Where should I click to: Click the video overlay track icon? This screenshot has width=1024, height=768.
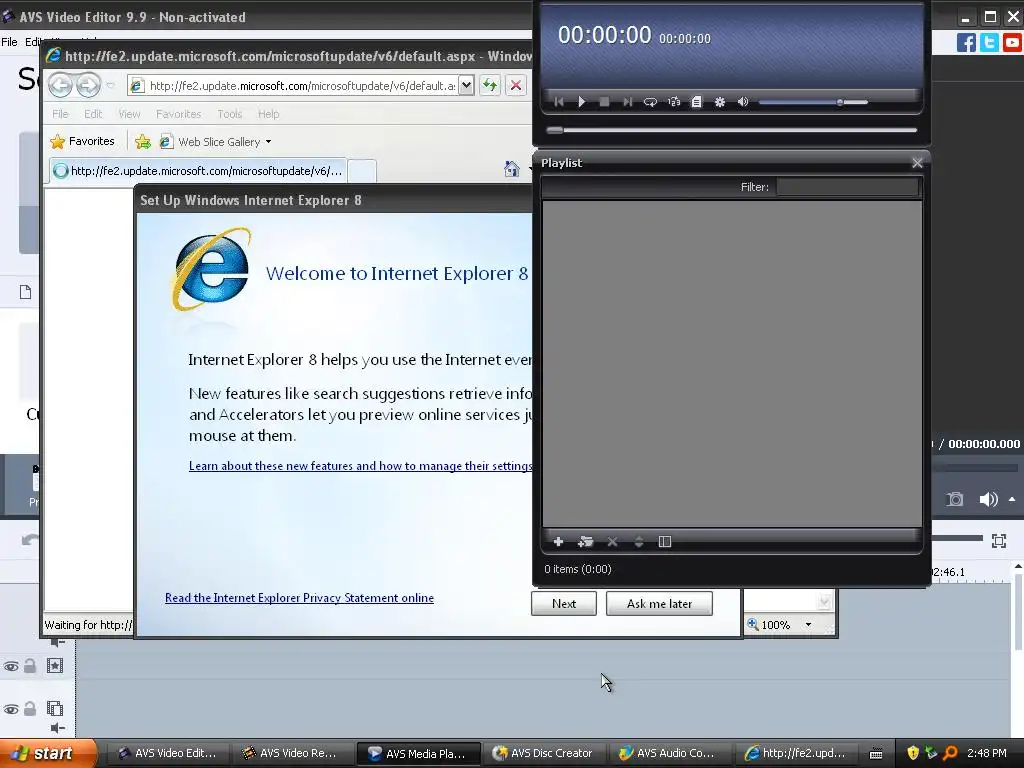55,709
